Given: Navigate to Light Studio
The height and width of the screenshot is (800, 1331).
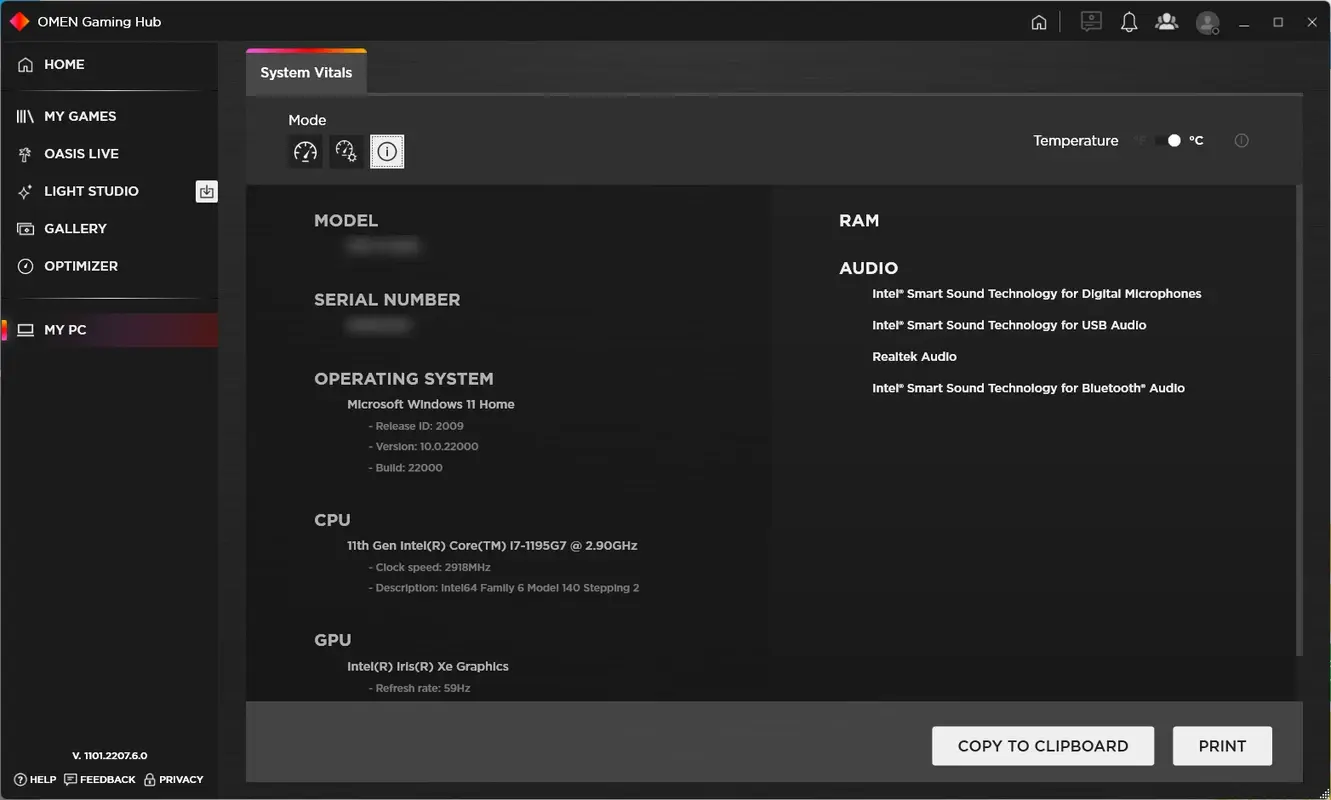Looking at the screenshot, I should click(x=92, y=190).
